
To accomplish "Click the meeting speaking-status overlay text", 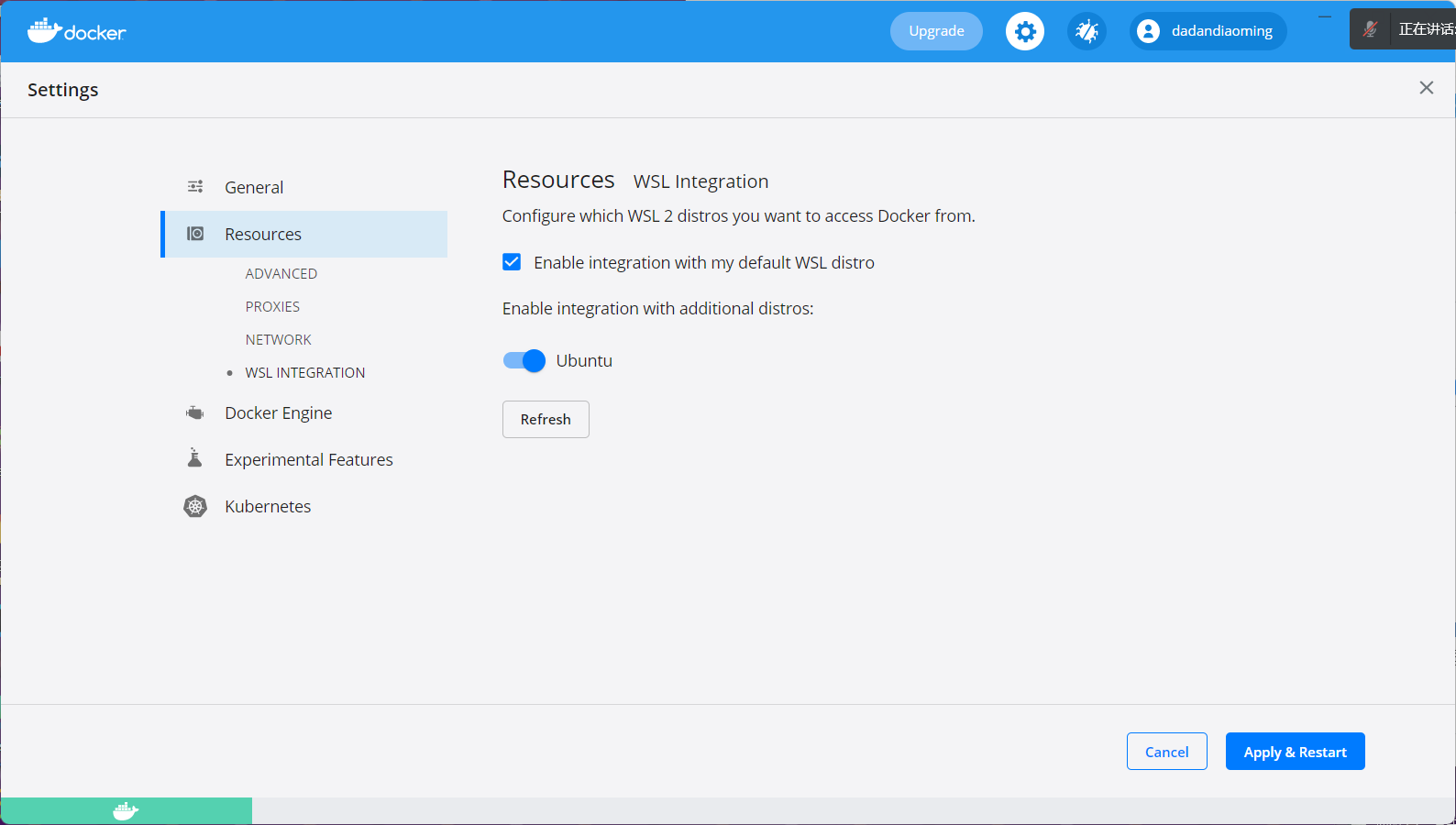I will coord(1426,29).
